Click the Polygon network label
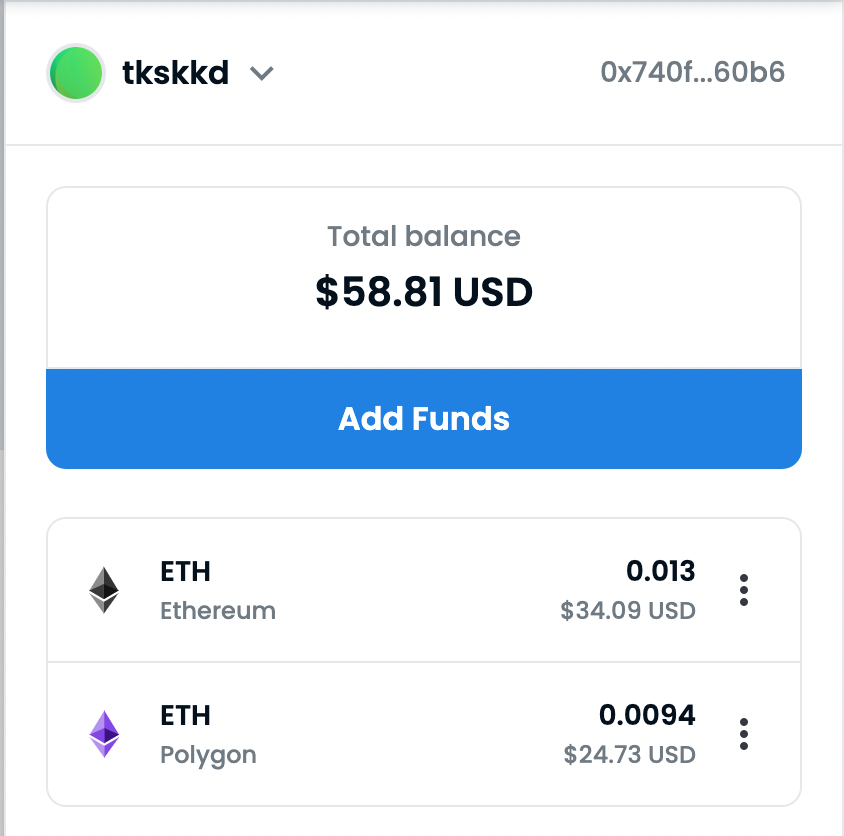The width and height of the screenshot is (844, 836). (208, 756)
